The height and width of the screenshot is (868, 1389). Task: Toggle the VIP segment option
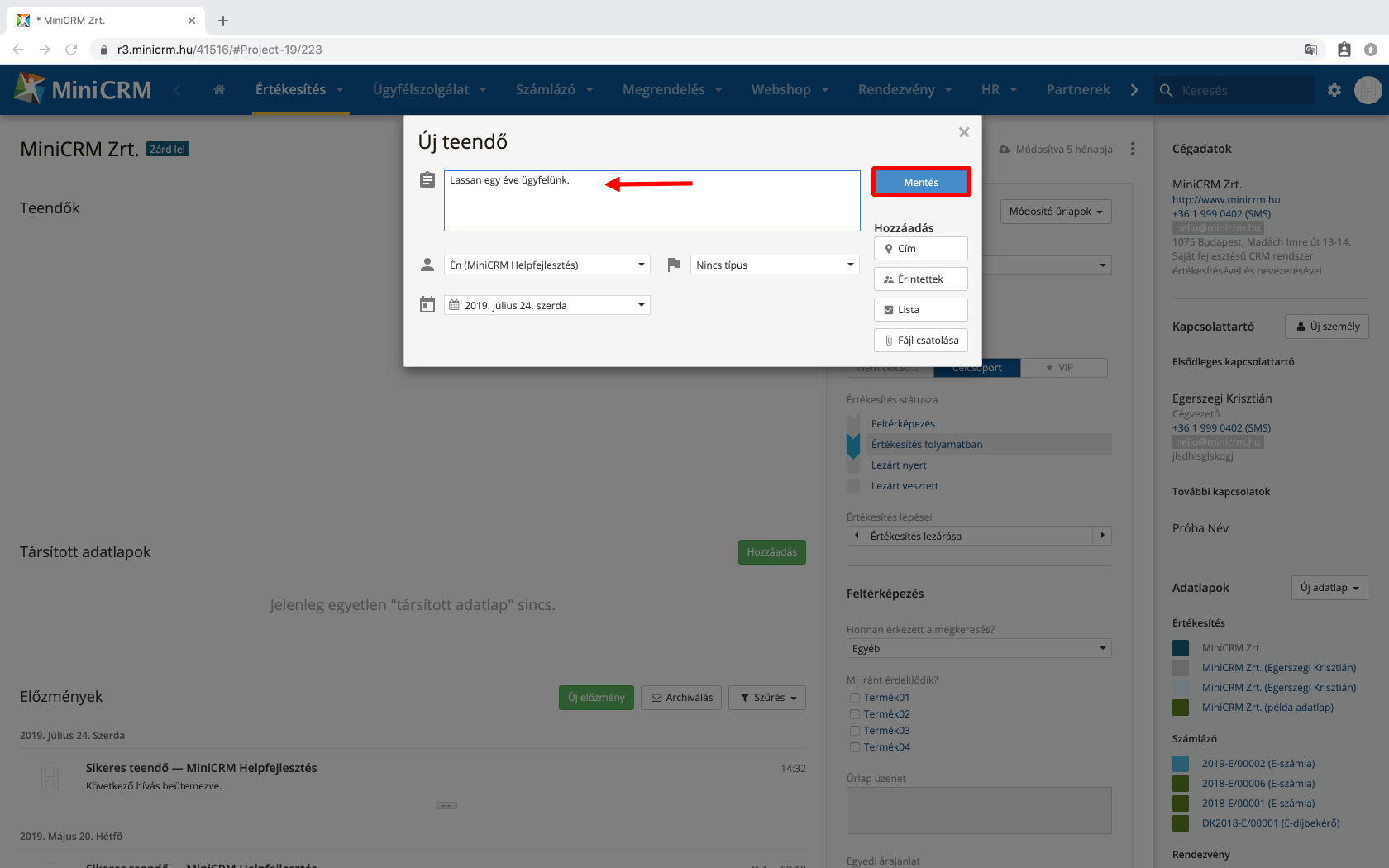(1063, 368)
